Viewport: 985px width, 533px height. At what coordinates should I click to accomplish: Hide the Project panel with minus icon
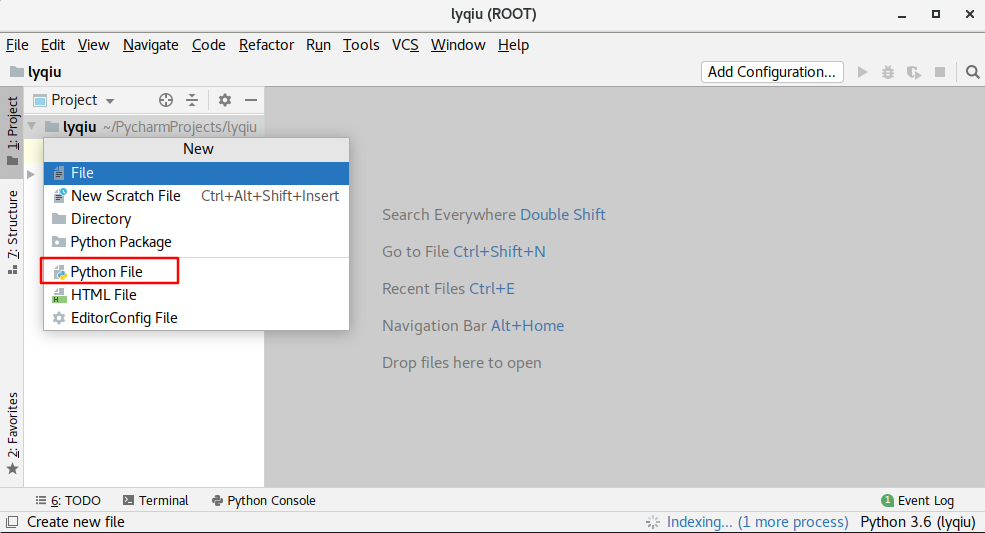coord(251,100)
